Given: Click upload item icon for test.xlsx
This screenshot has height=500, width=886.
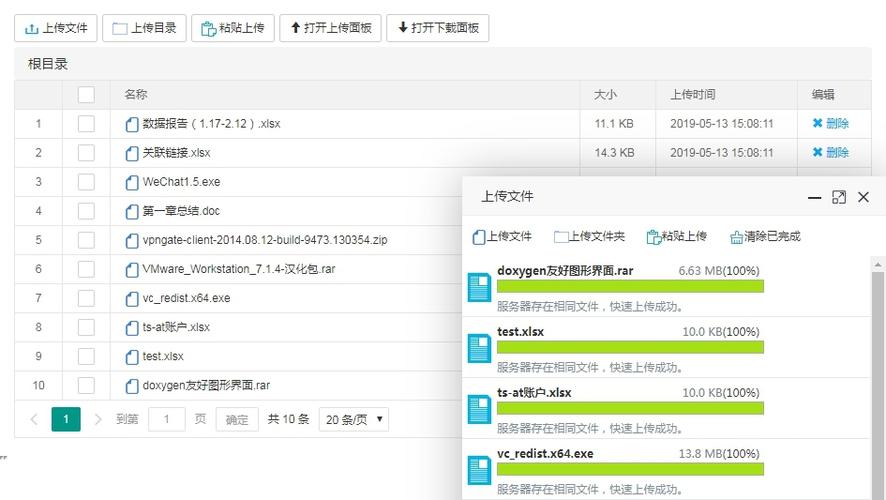Looking at the screenshot, I should (x=479, y=348).
